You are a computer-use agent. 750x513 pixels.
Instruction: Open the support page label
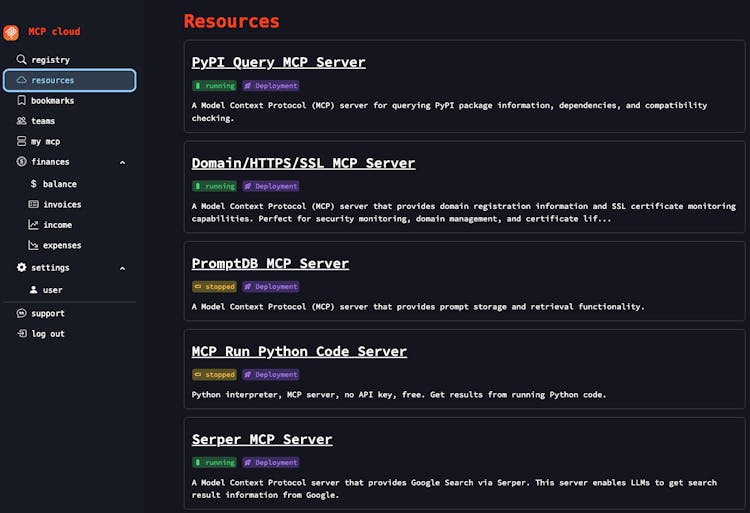click(48, 313)
